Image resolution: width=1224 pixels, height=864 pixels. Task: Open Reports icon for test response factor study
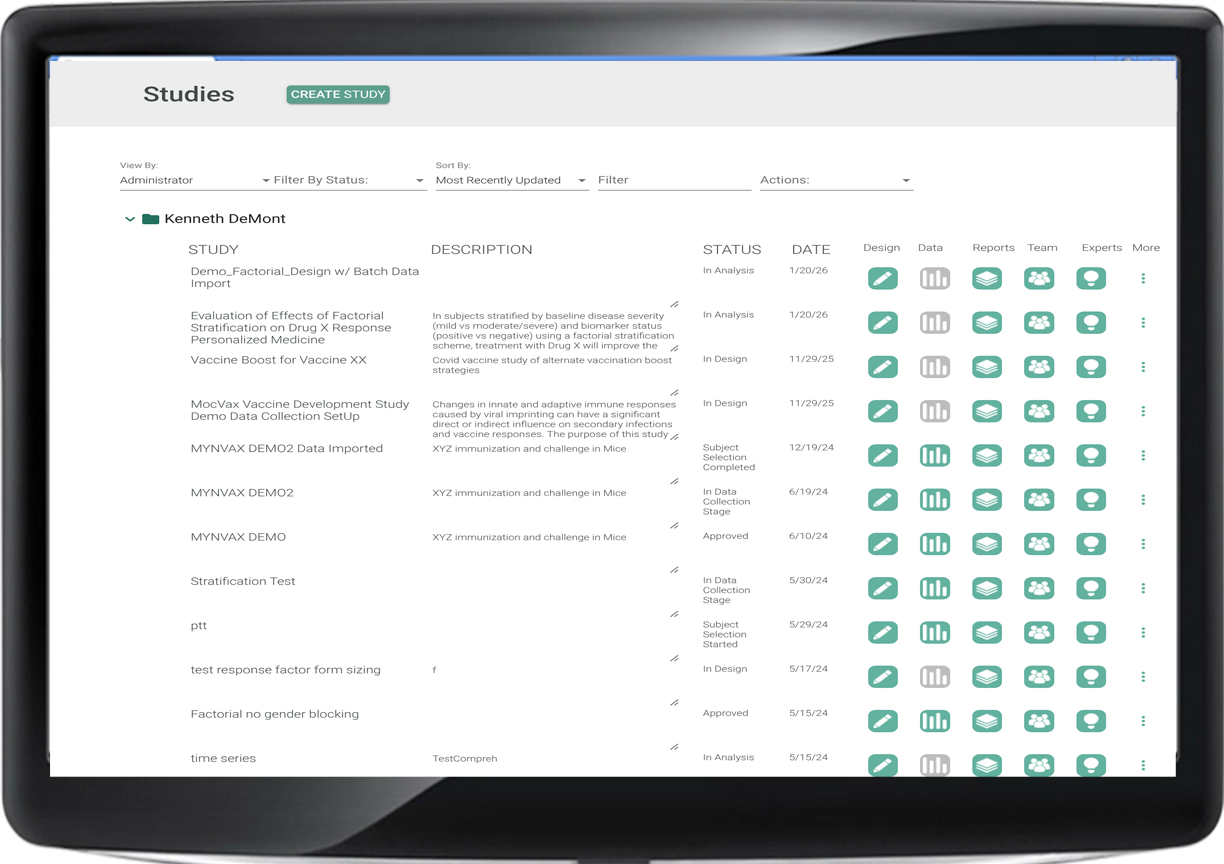pyautogui.click(x=987, y=677)
